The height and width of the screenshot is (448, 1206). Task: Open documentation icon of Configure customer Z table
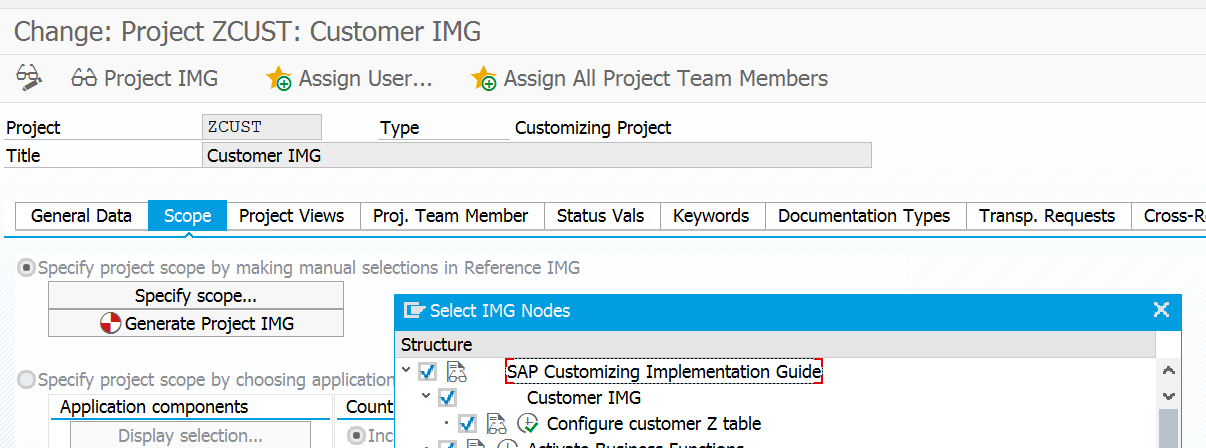pyautogui.click(x=497, y=424)
